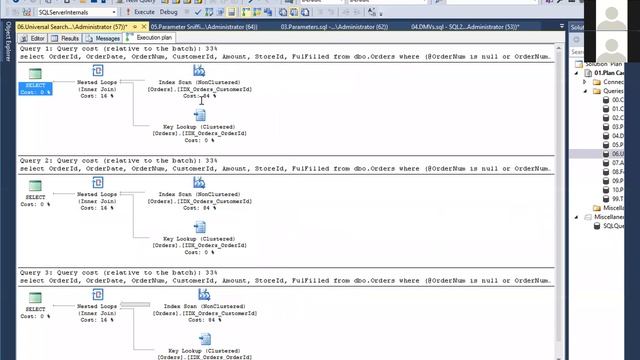640x360 pixels.
Task: Open the Messages pane tab
Action: coord(102,38)
